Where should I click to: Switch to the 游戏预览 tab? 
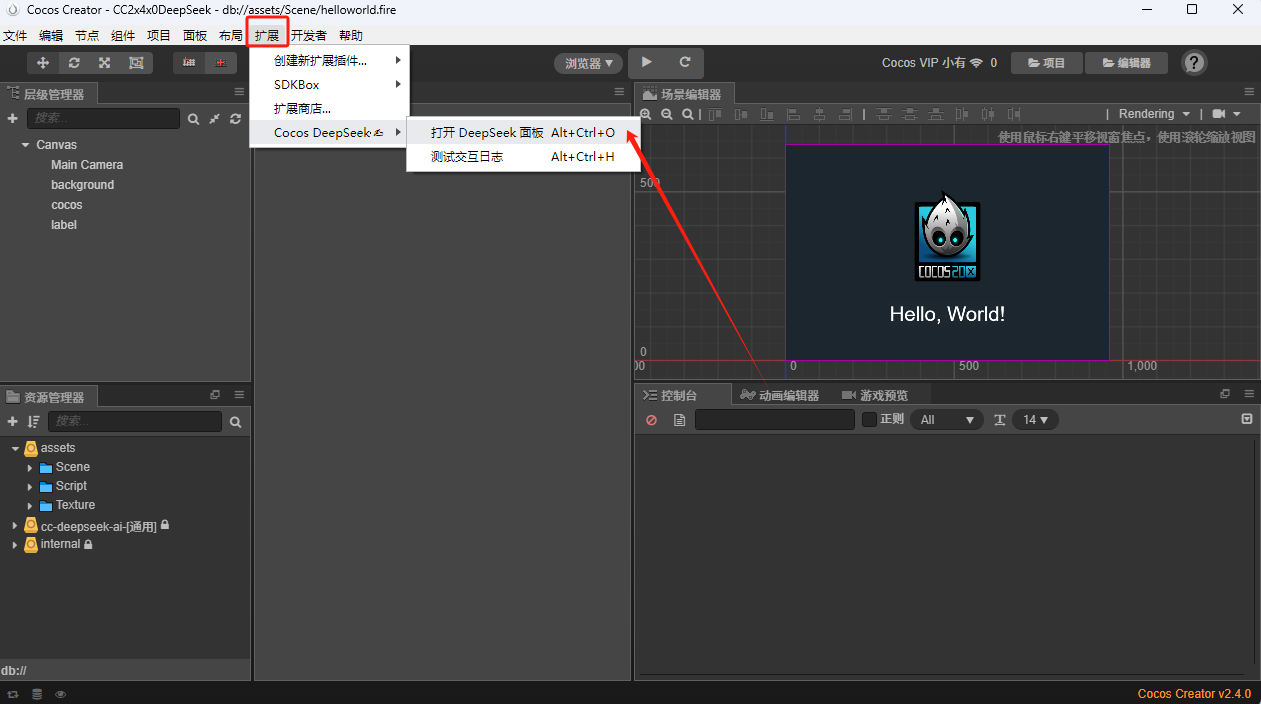point(873,395)
